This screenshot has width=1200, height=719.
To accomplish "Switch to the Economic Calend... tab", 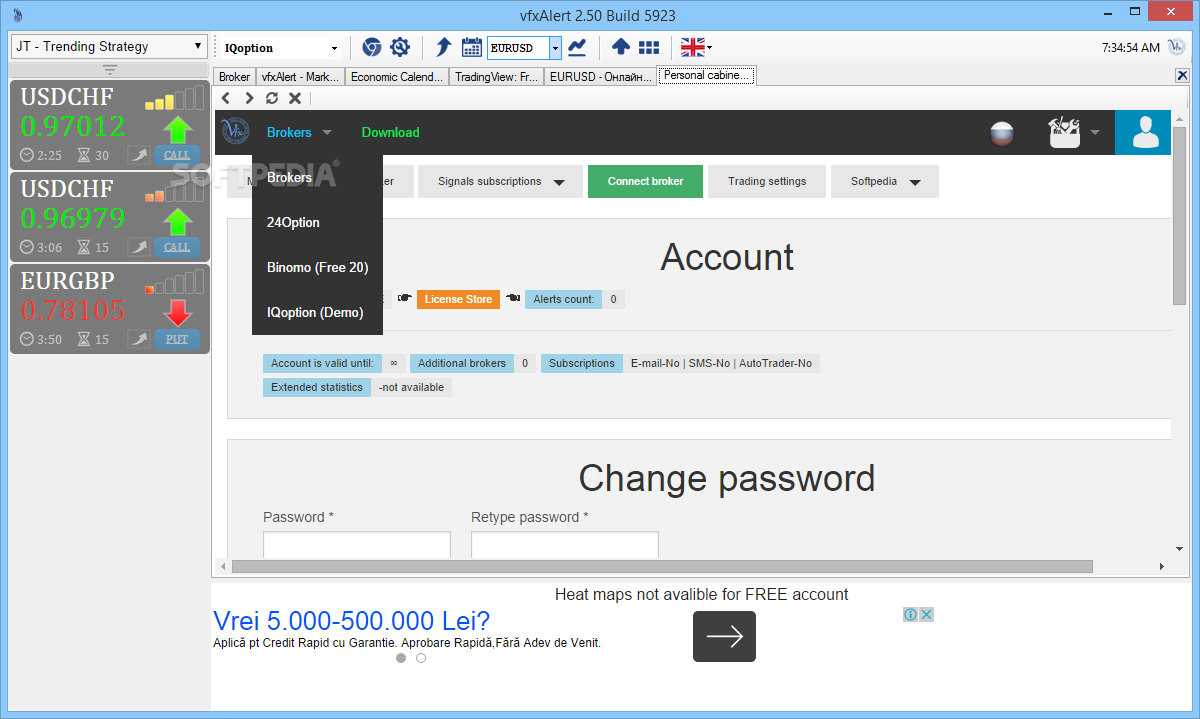I will pos(397,76).
